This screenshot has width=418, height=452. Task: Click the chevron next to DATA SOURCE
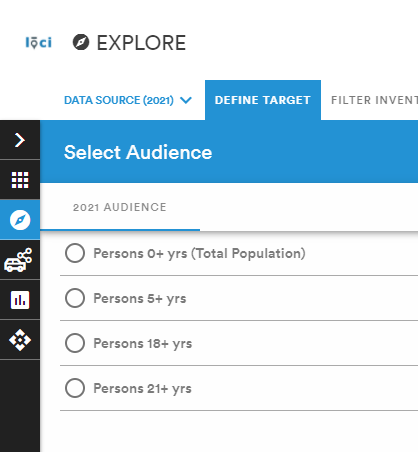tap(186, 100)
